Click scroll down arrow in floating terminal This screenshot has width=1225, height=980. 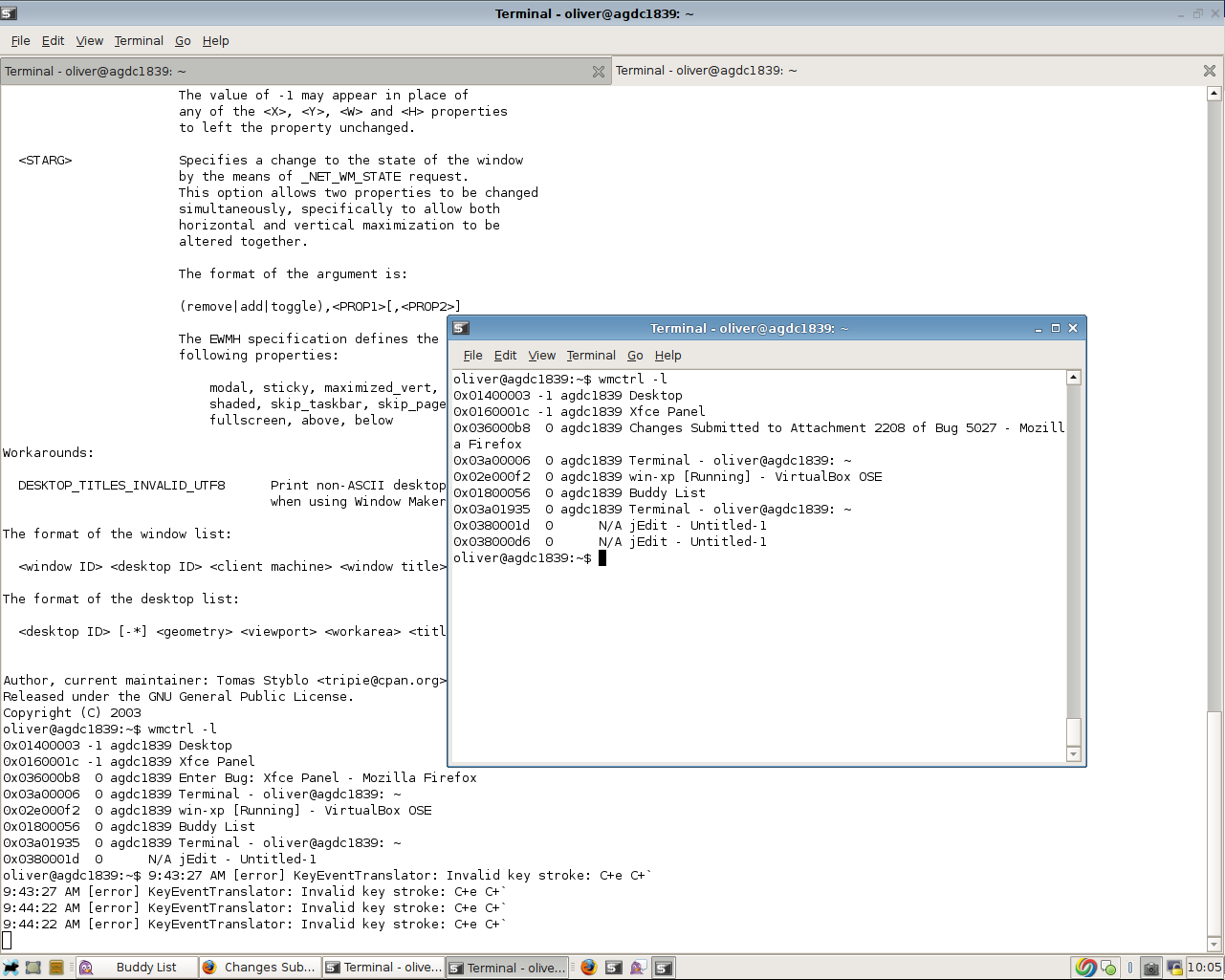1074,755
